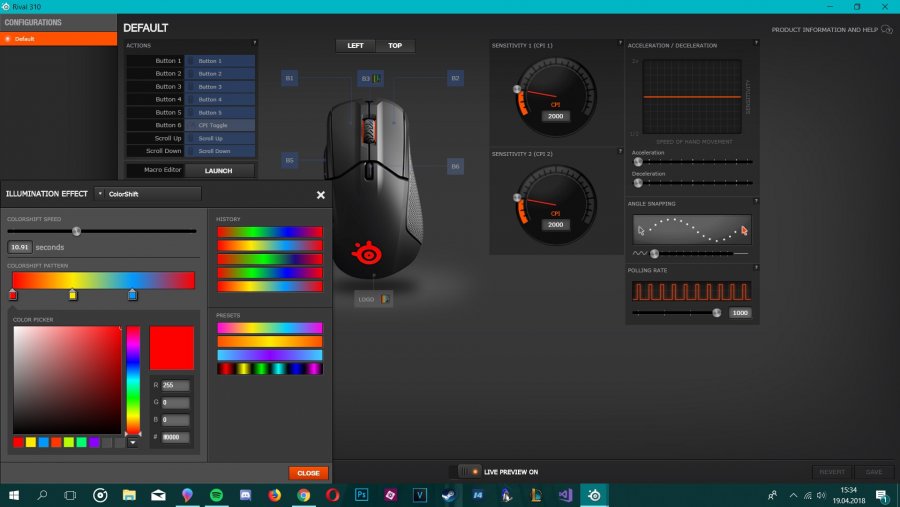The width and height of the screenshot is (900, 507).
Task: Click the orange CLOSE button
Action: (x=308, y=473)
